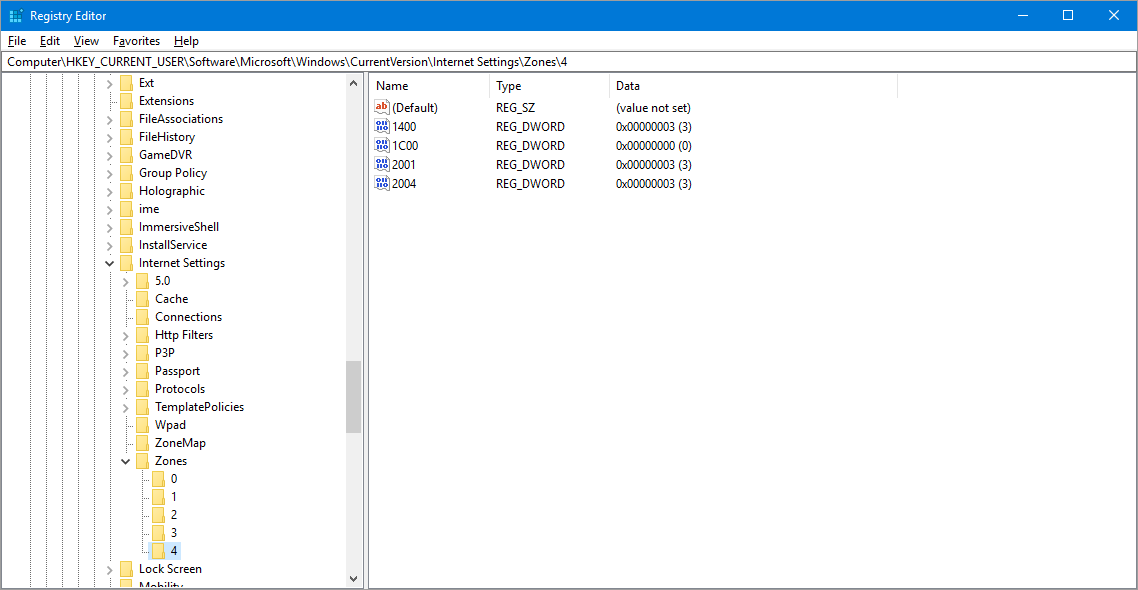Expand the Ext key
This screenshot has height=590, width=1138.
pyautogui.click(x=110, y=83)
